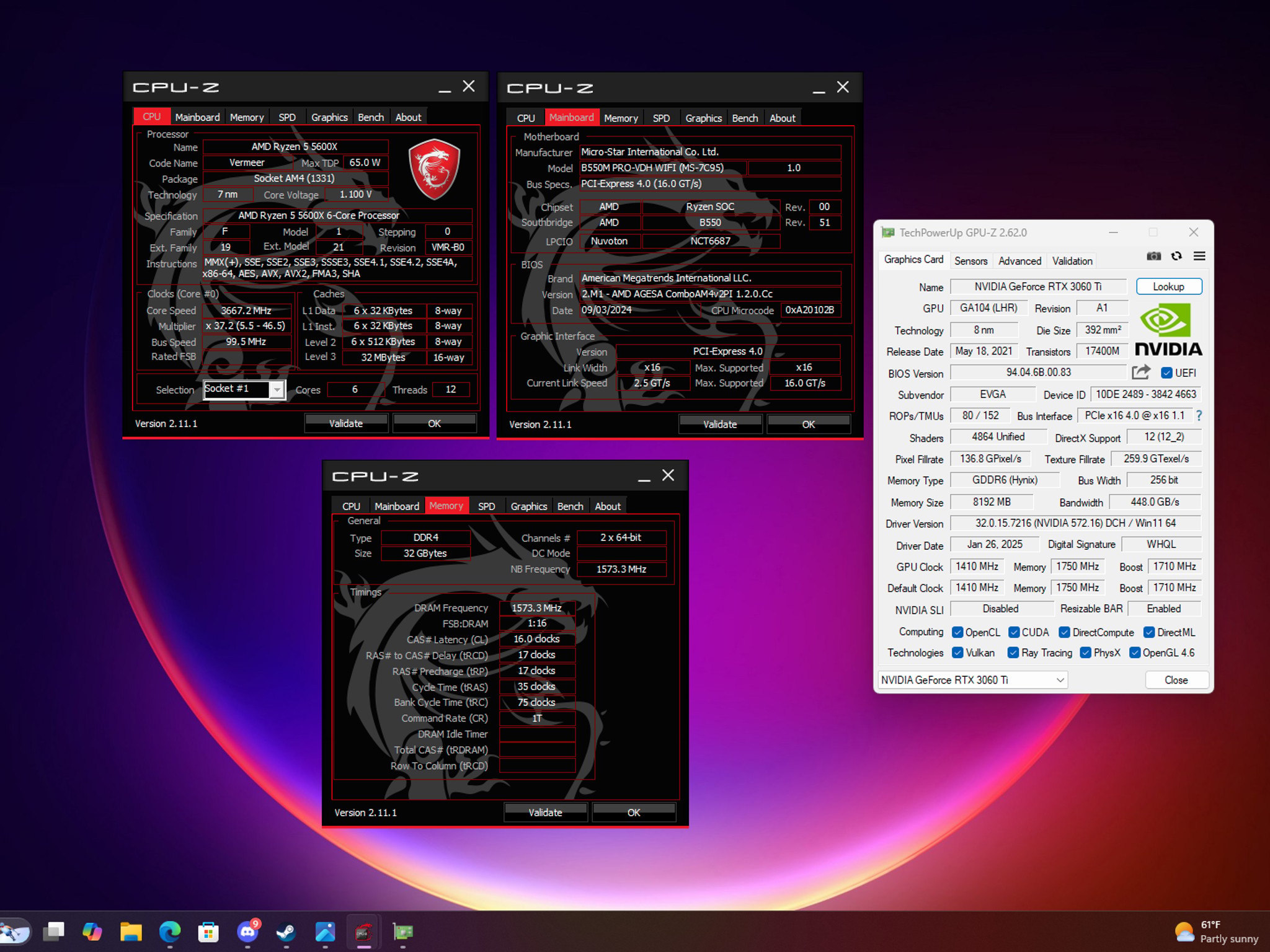Select the AMD Ryzen 5 5600X name value
Image resolution: width=1270 pixels, height=952 pixels.
[295, 147]
